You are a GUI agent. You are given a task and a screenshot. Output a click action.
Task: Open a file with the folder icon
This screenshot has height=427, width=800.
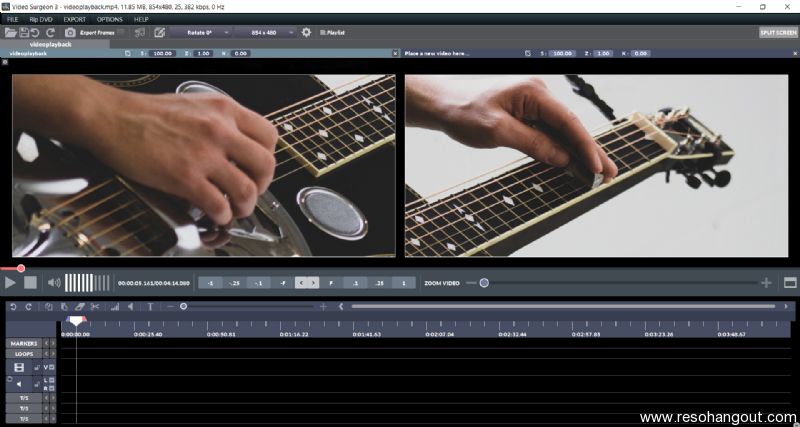11,33
